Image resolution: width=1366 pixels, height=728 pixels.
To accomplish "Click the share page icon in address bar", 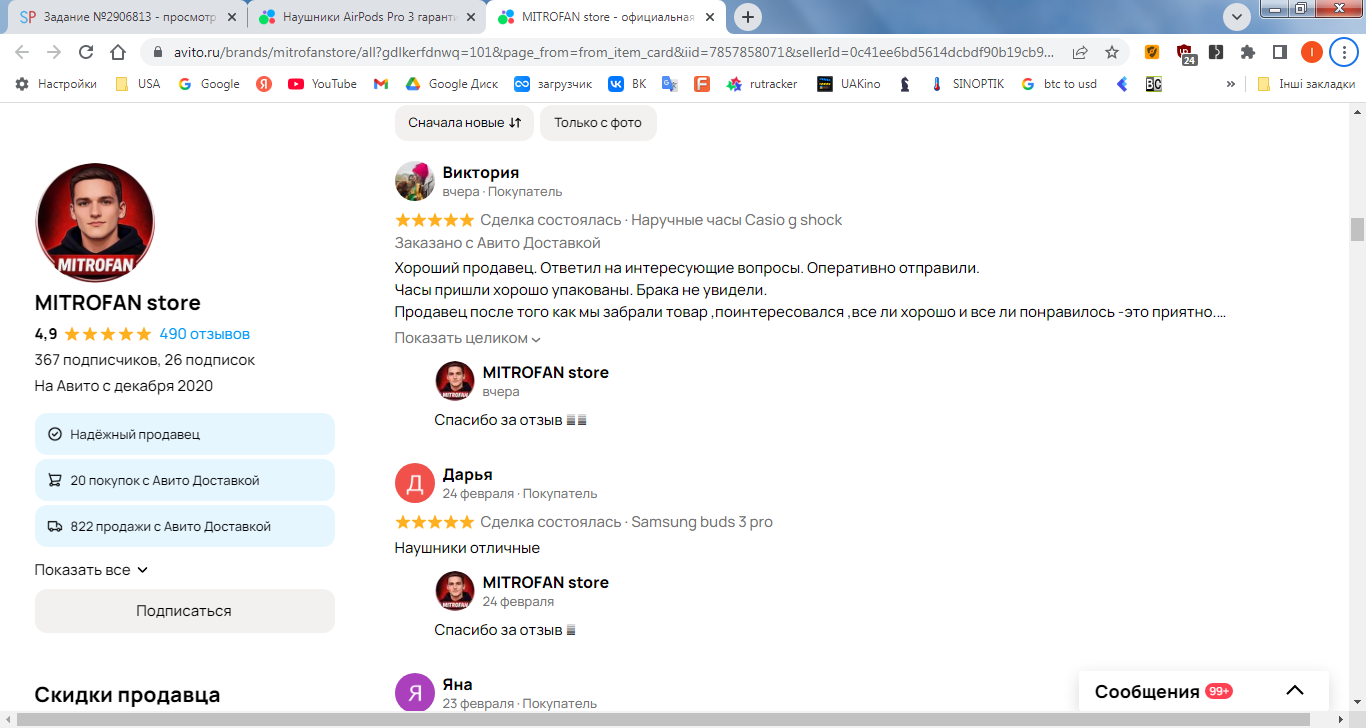I will click(1080, 53).
